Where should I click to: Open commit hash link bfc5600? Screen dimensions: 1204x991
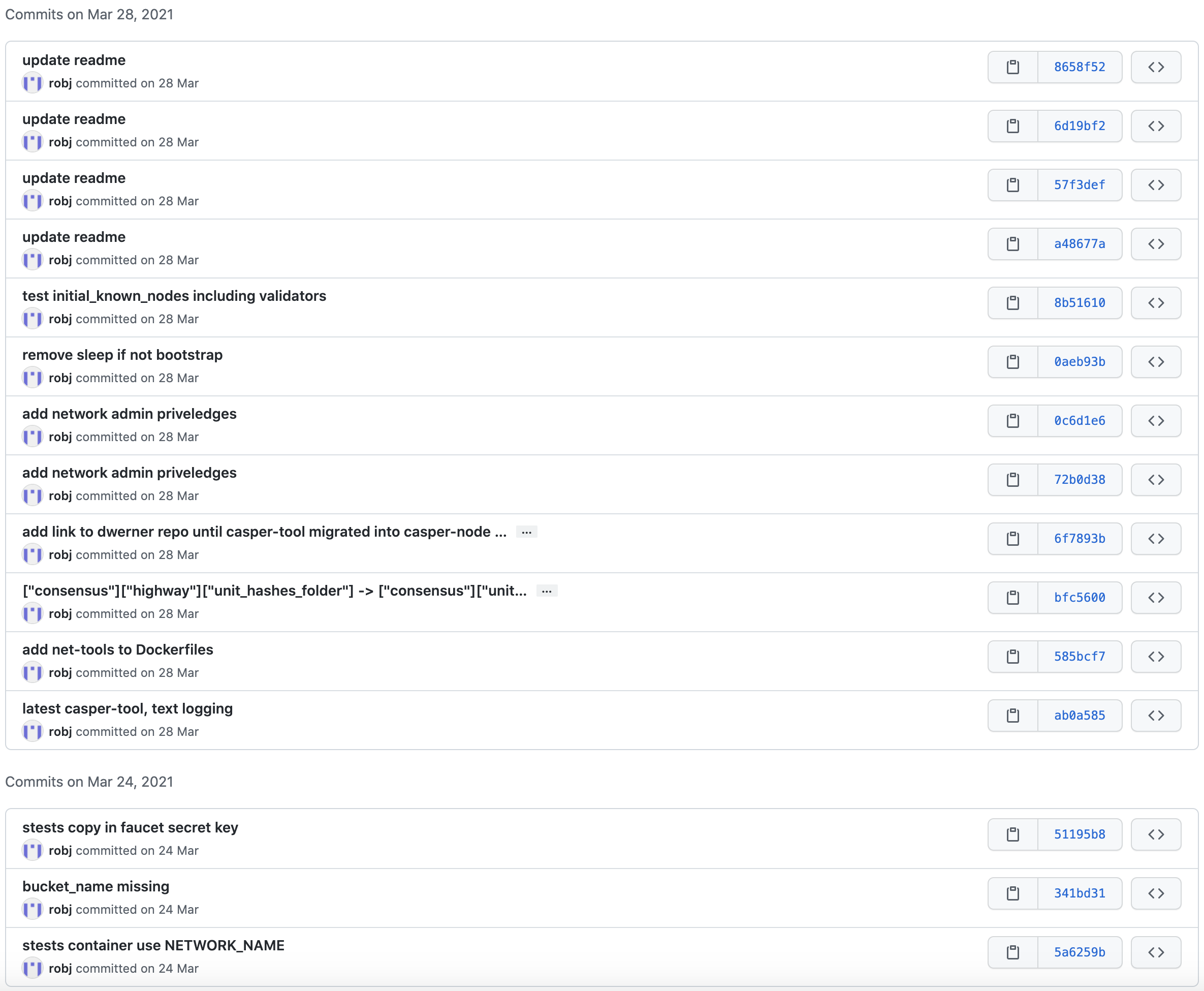click(x=1079, y=598)
